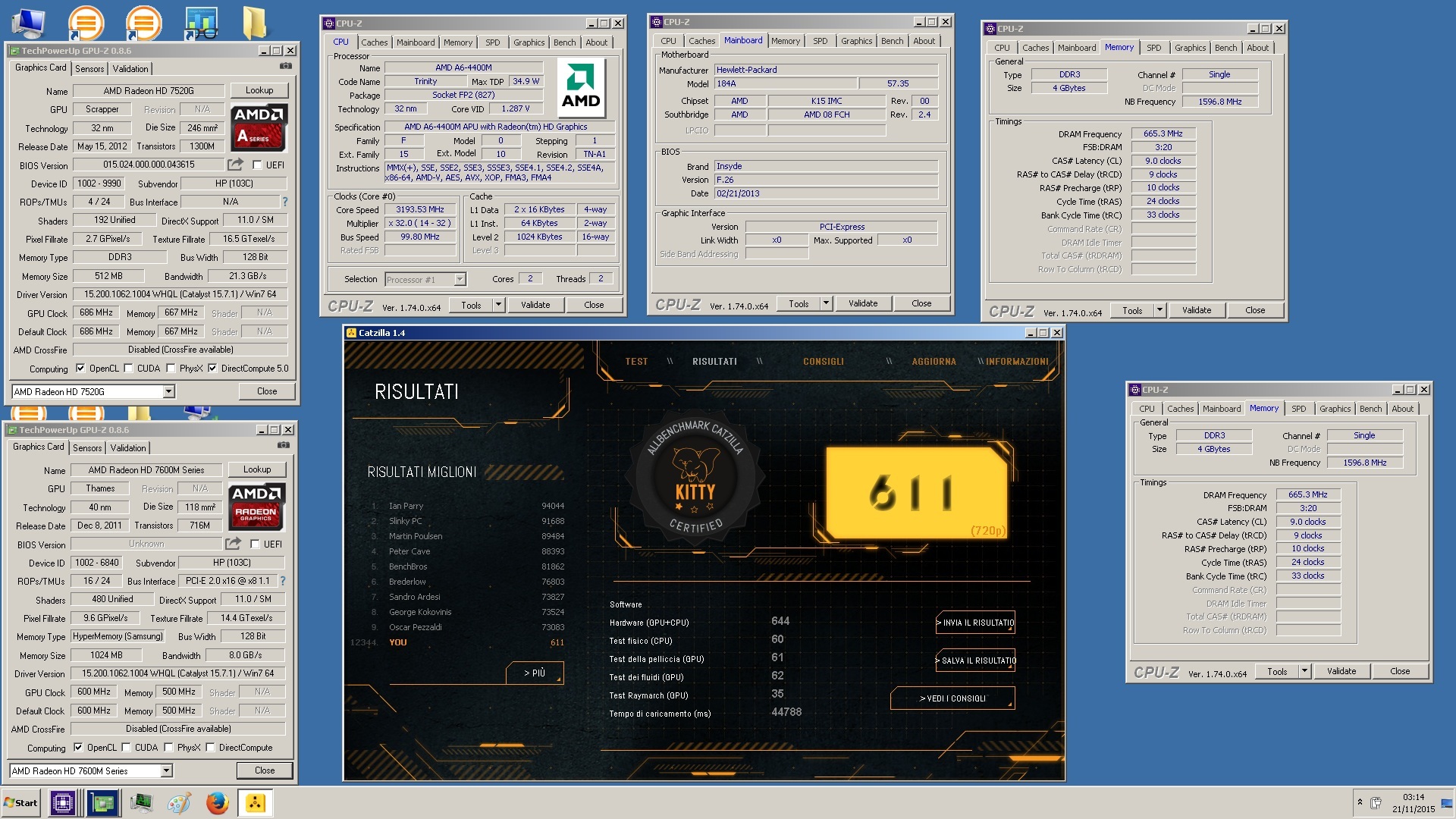The width and height of the screenshot is (1456, 819).
Task: Click VEDI I CONSIGLI button
Action: coord(952,698)
